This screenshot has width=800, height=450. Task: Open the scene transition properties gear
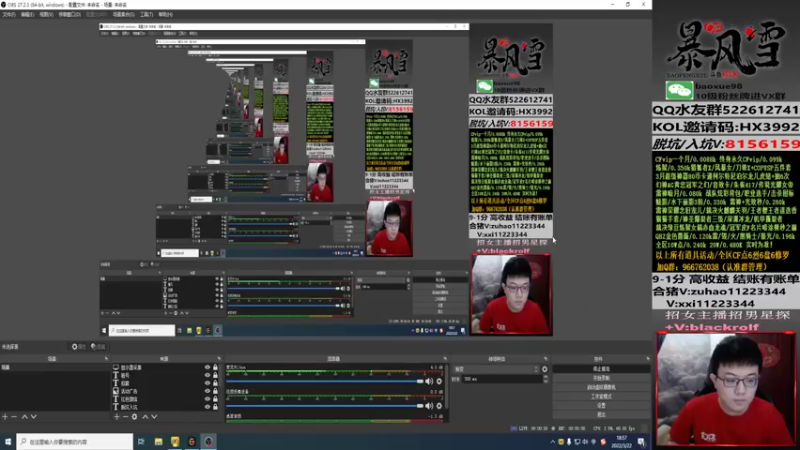tap(545, 369)
